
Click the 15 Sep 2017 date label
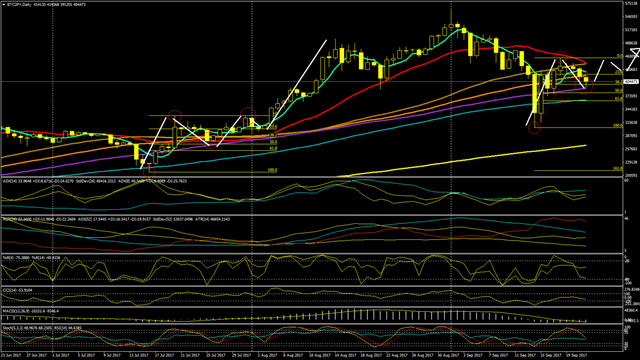[x=551, y=356]
